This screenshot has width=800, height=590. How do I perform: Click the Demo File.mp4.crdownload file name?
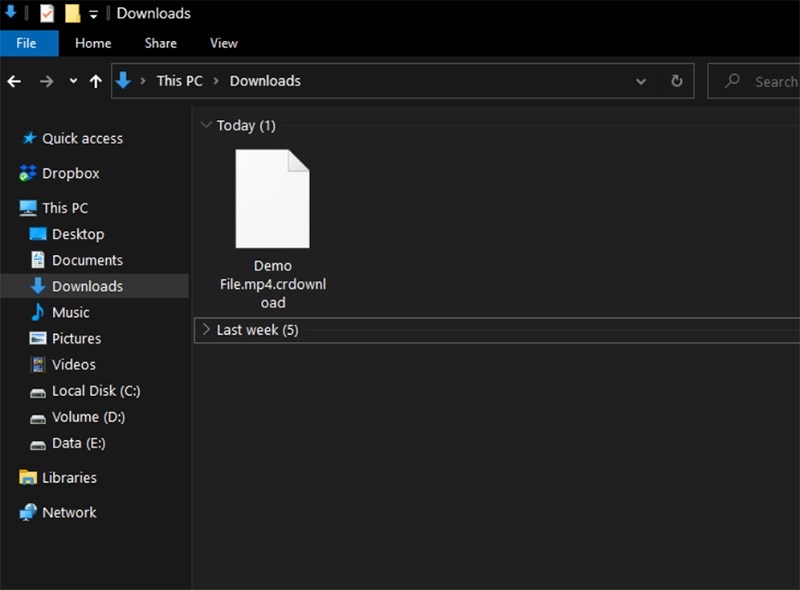[273, 284]
